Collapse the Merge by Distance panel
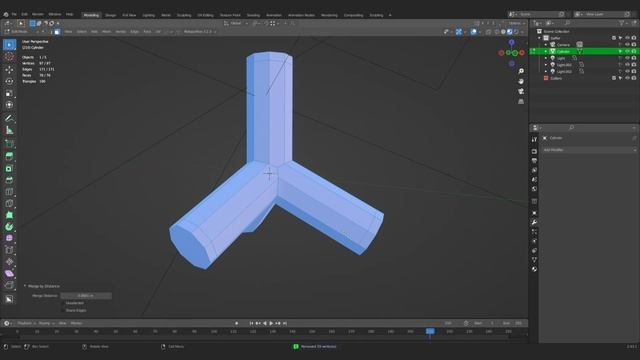 pos(25,287)
